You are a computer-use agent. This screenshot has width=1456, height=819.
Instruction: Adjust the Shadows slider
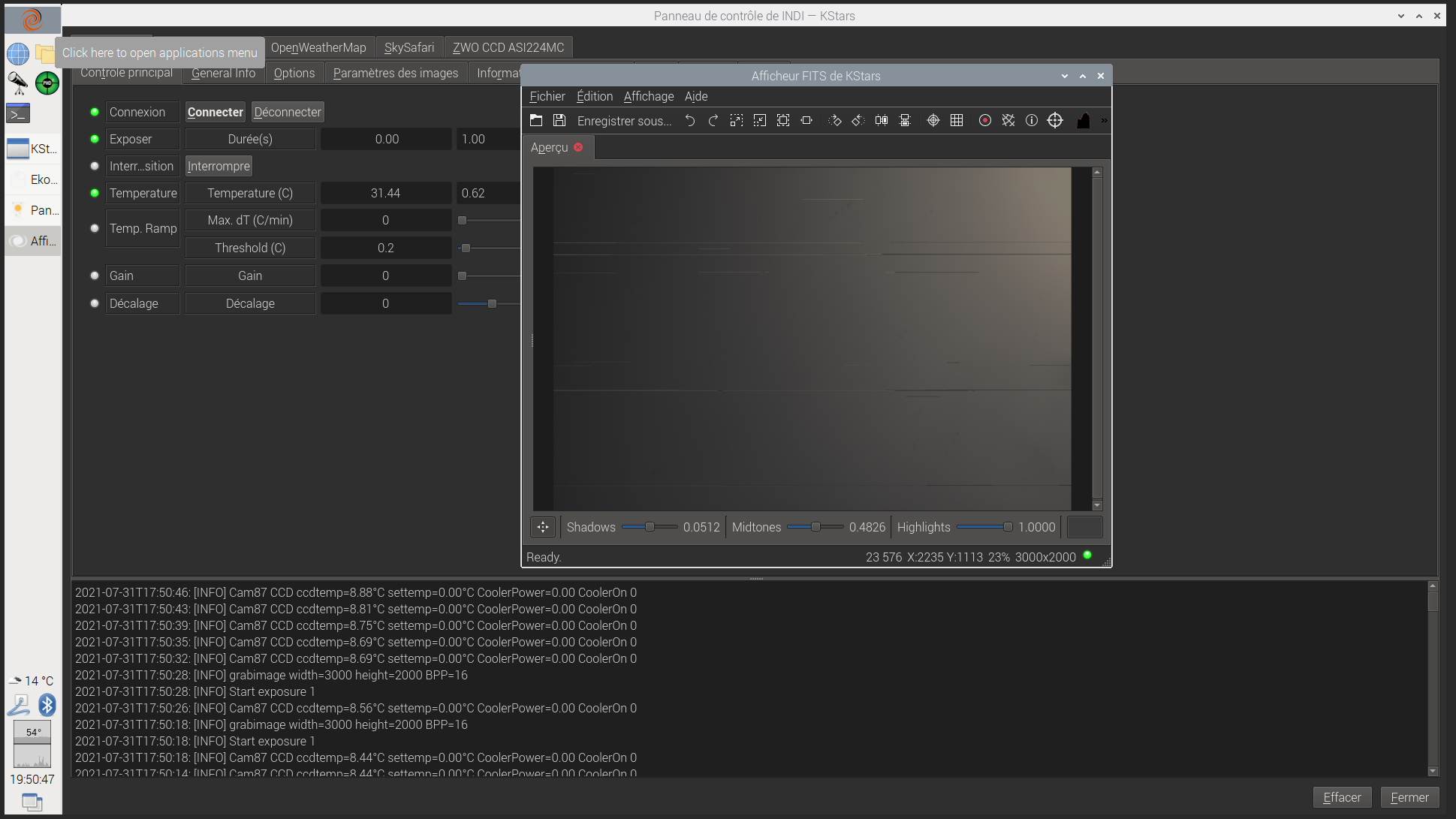pos(650,527)
